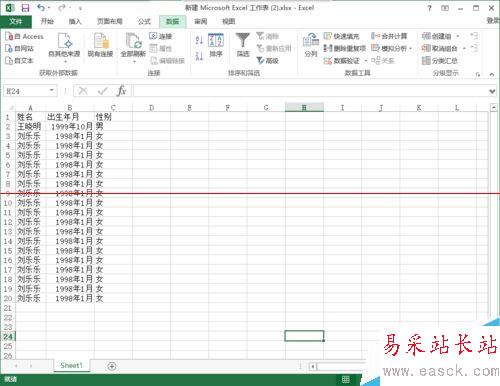Switch to the 审阅 review tab
This screenshot has width=500, height=386.
(x=201, y=22)
